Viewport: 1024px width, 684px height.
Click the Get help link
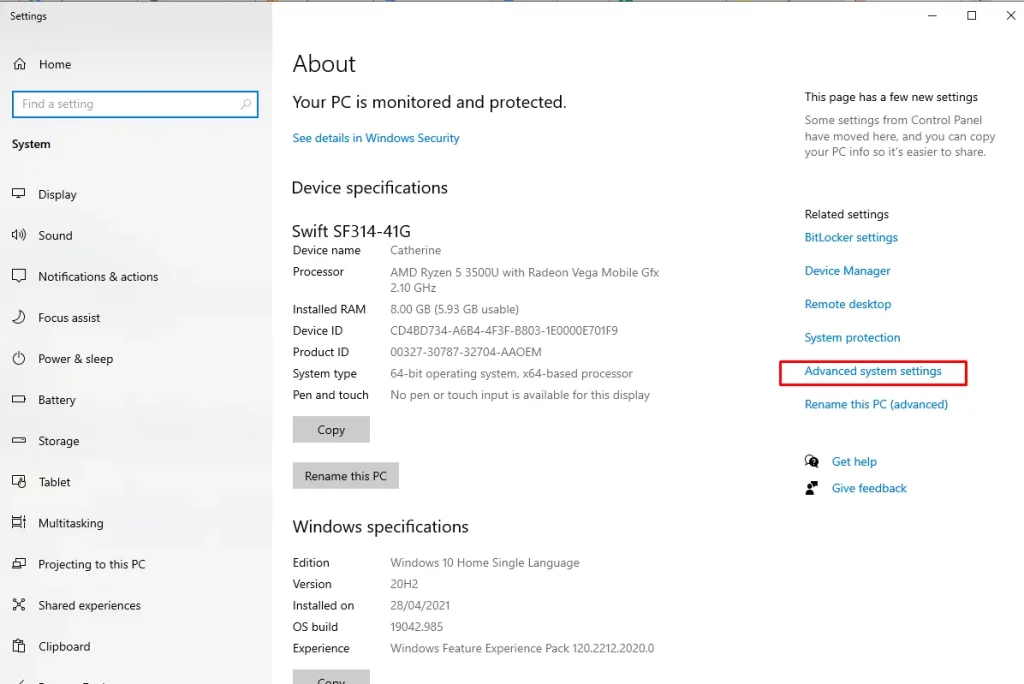(x=854, y=462)
